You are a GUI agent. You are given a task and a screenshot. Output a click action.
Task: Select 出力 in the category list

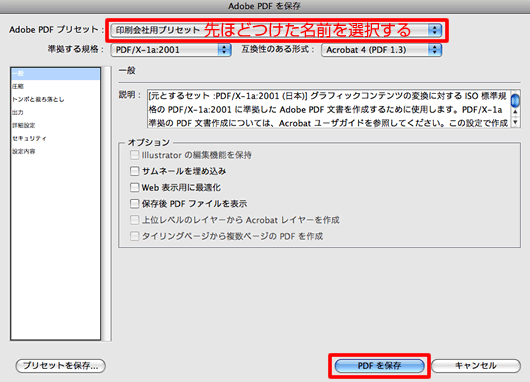[55, 113]
